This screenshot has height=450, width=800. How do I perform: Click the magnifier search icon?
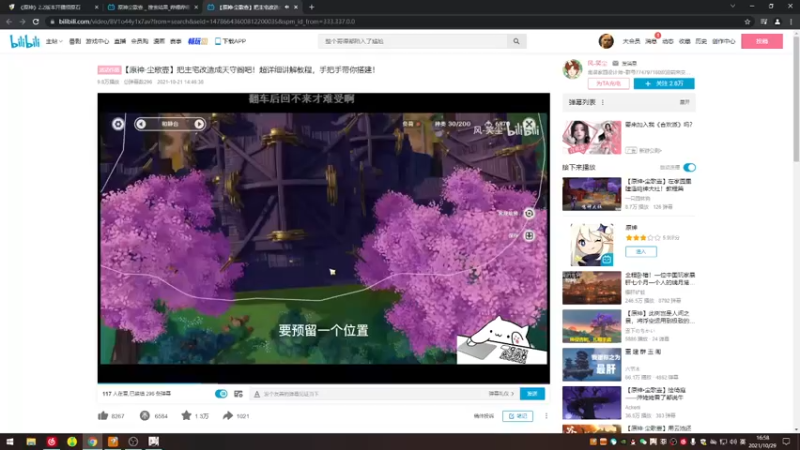[x=516, y=41]
